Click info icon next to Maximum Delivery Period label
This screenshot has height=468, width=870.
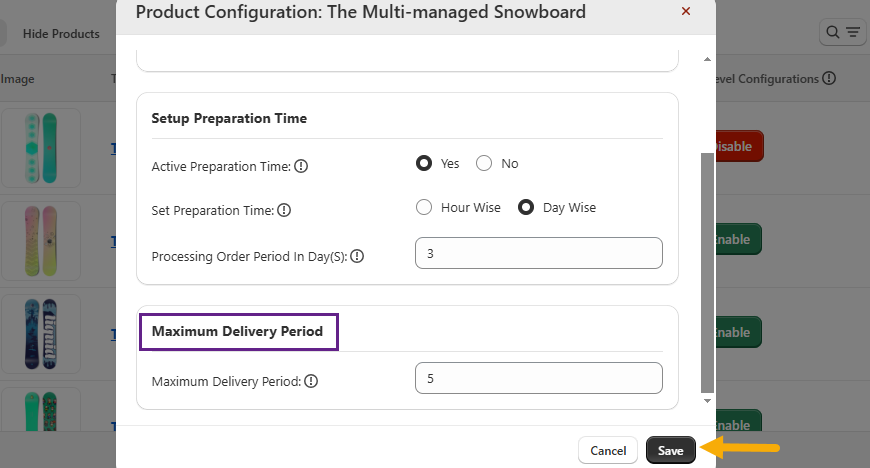pos(311,381)
